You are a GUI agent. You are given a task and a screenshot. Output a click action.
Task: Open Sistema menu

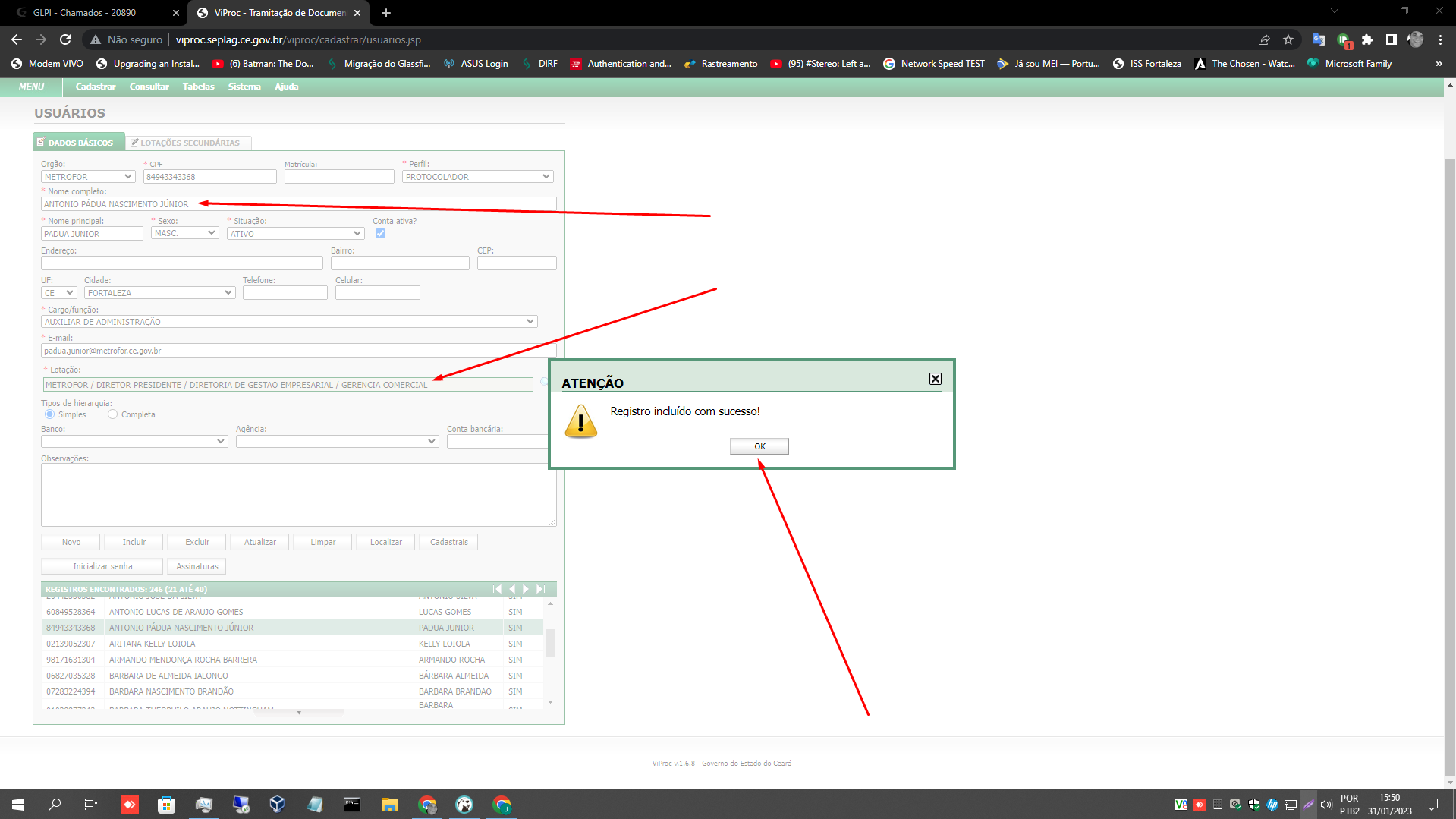pyautogui.click(x=244, y=87)
